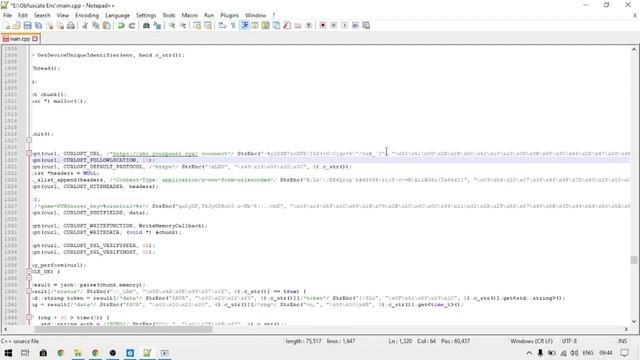Collapse the fold marker at line 1338

(29, 278)
